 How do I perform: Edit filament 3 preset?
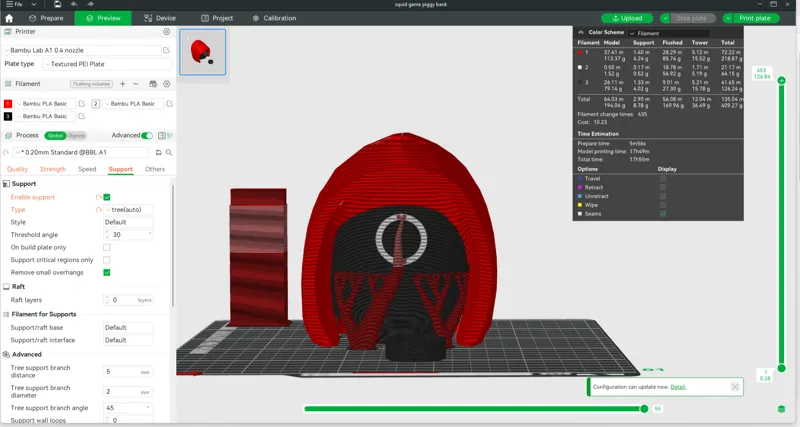coord(82,116)
